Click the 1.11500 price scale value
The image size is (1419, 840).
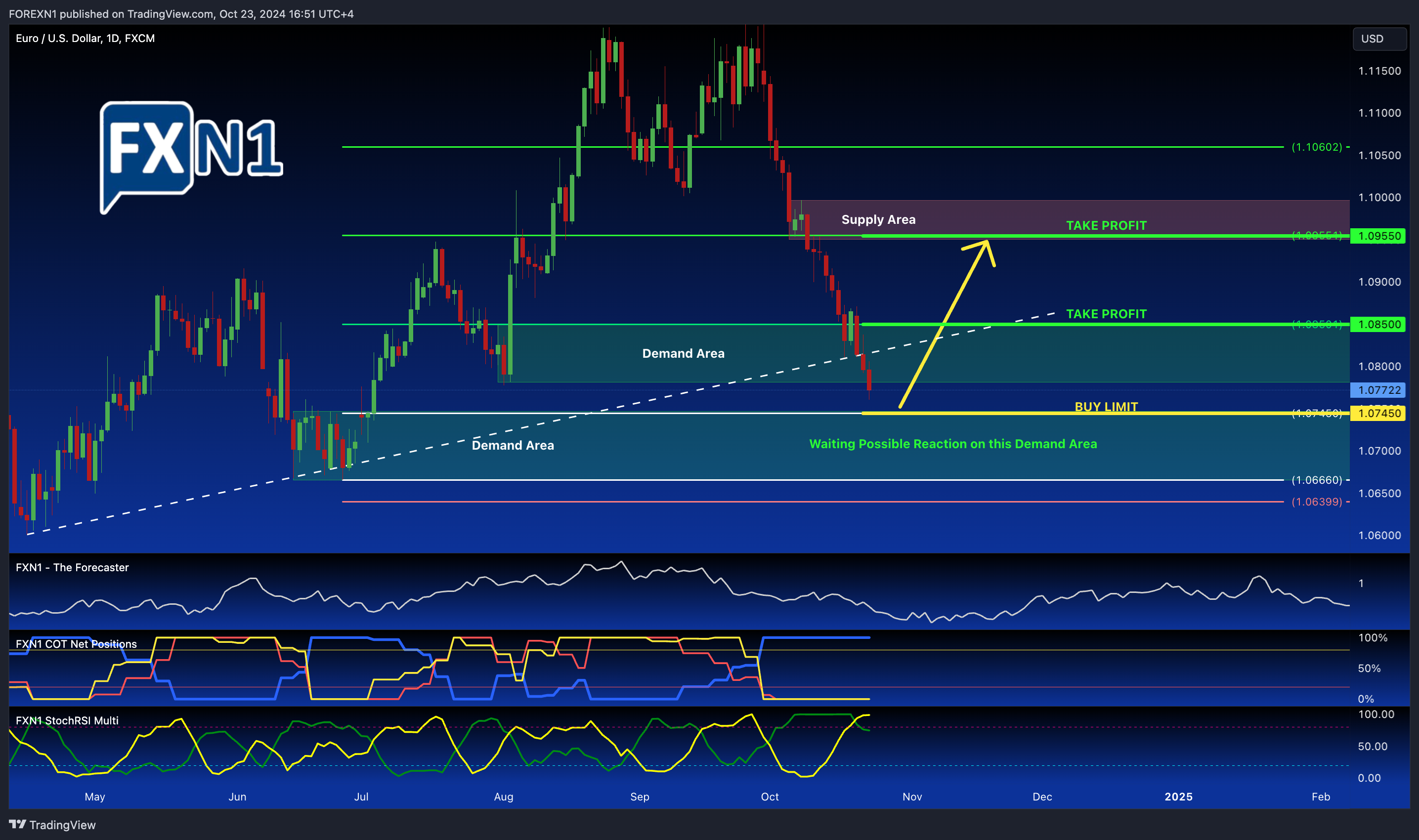1379,71
